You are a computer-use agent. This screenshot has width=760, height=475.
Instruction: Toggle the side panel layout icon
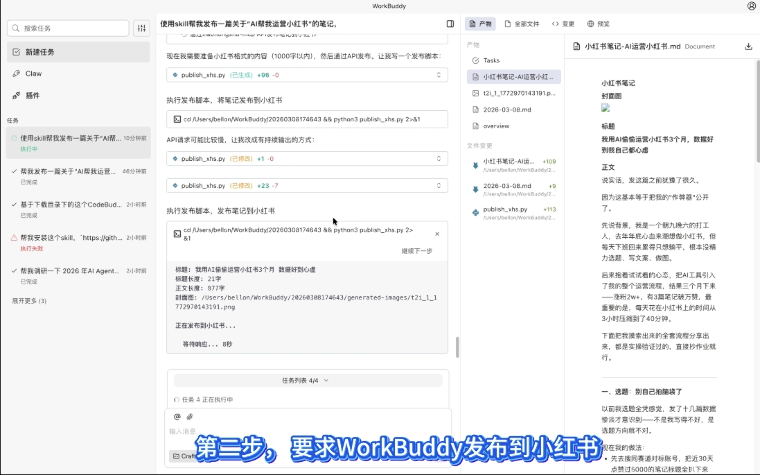click(x=450, y=23)
